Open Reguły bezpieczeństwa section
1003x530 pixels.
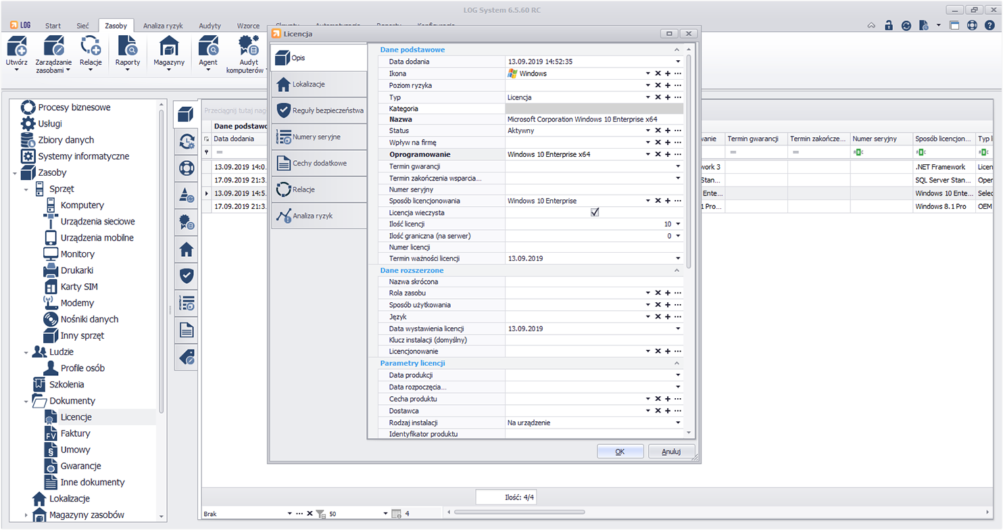(319, 110)
